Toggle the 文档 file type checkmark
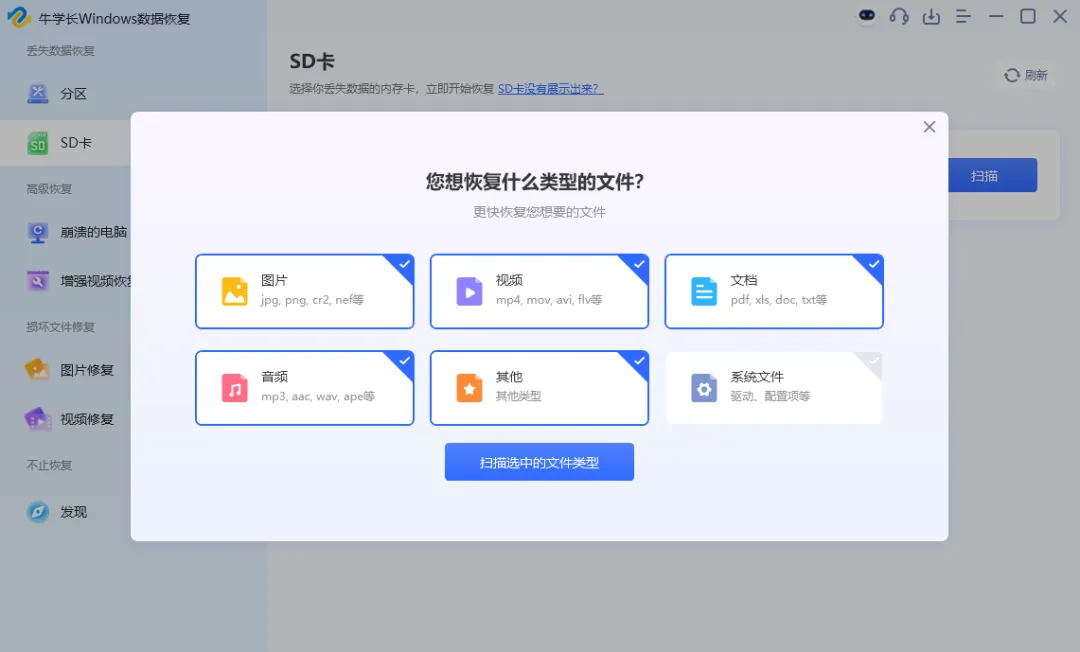Screen dimensions: 1080x652 [873, 264]
